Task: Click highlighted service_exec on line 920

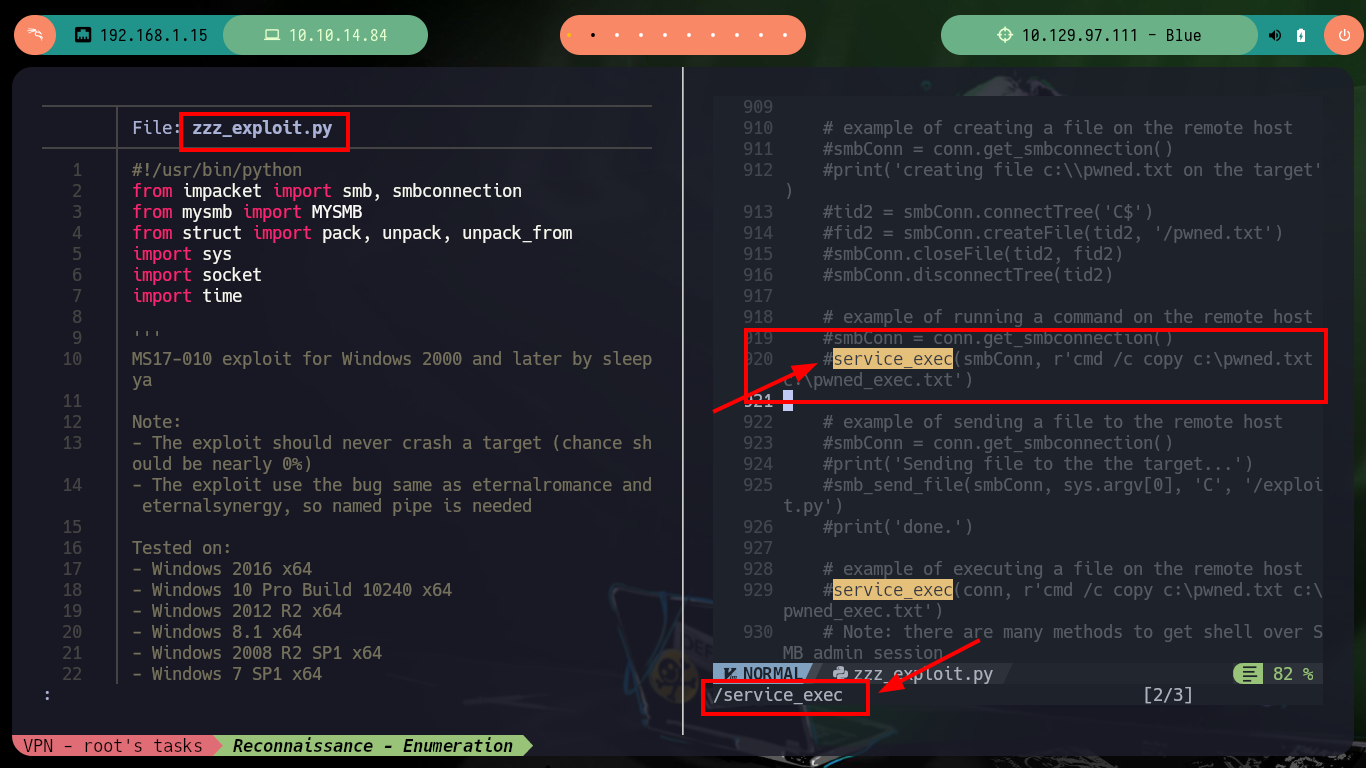Action: 893,359
